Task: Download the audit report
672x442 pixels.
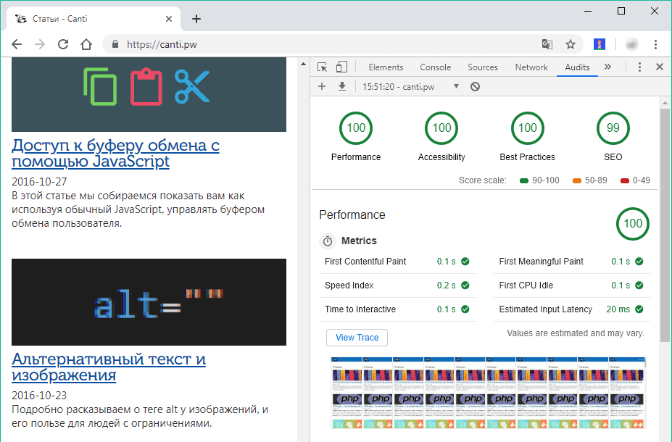Action: [342, 87]
